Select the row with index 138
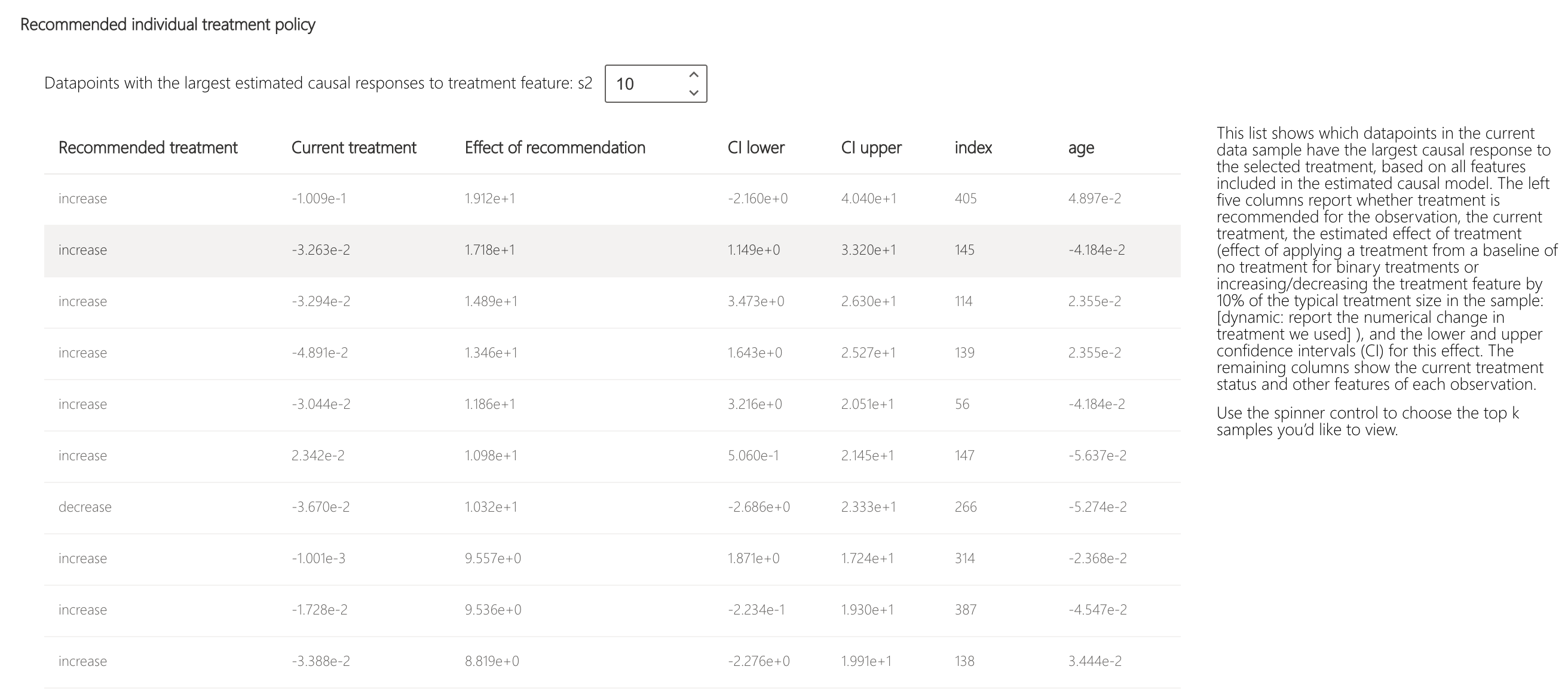The image size is (1568, 697). click(x=612, y=662)
